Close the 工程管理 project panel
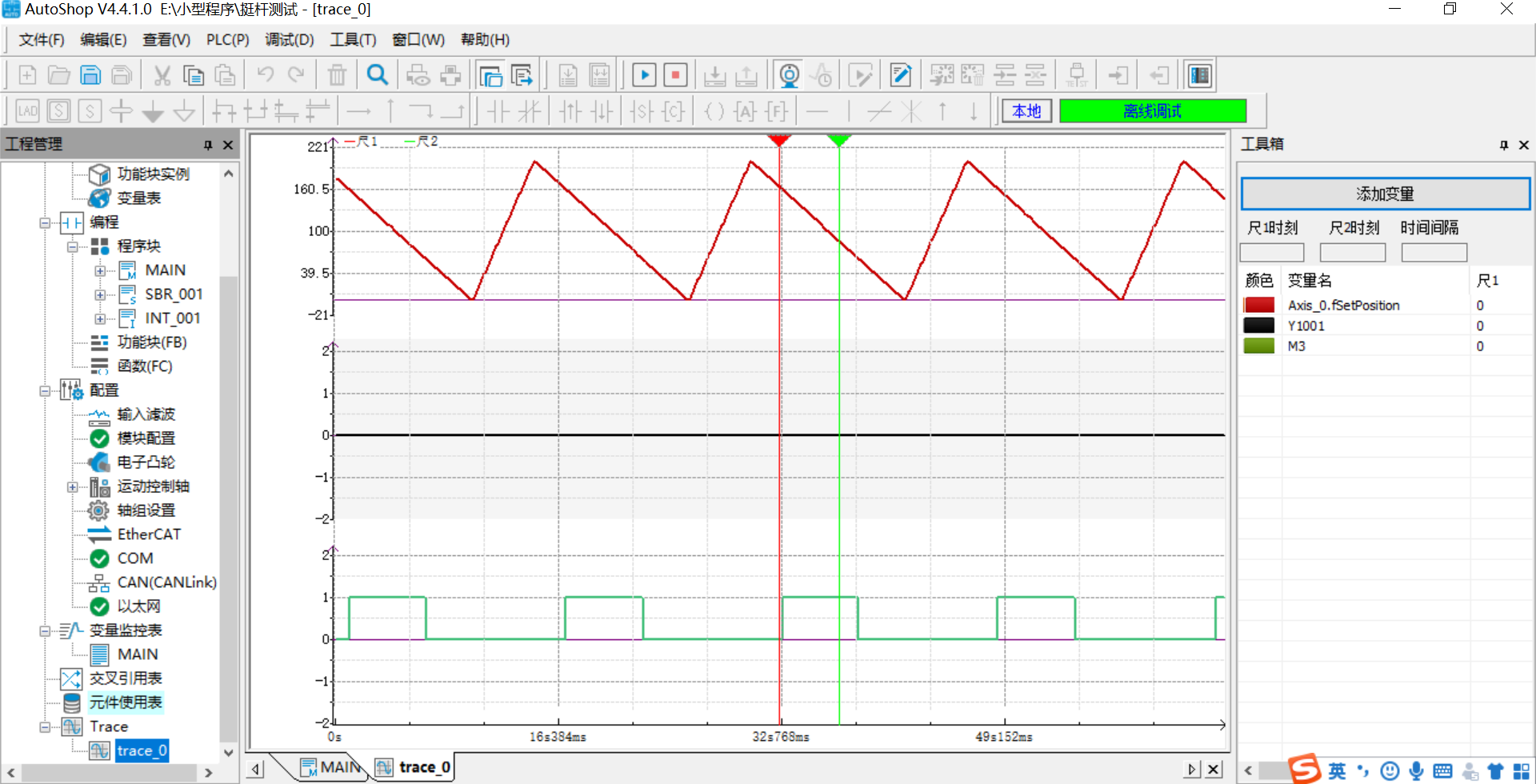 coord(228,145)
